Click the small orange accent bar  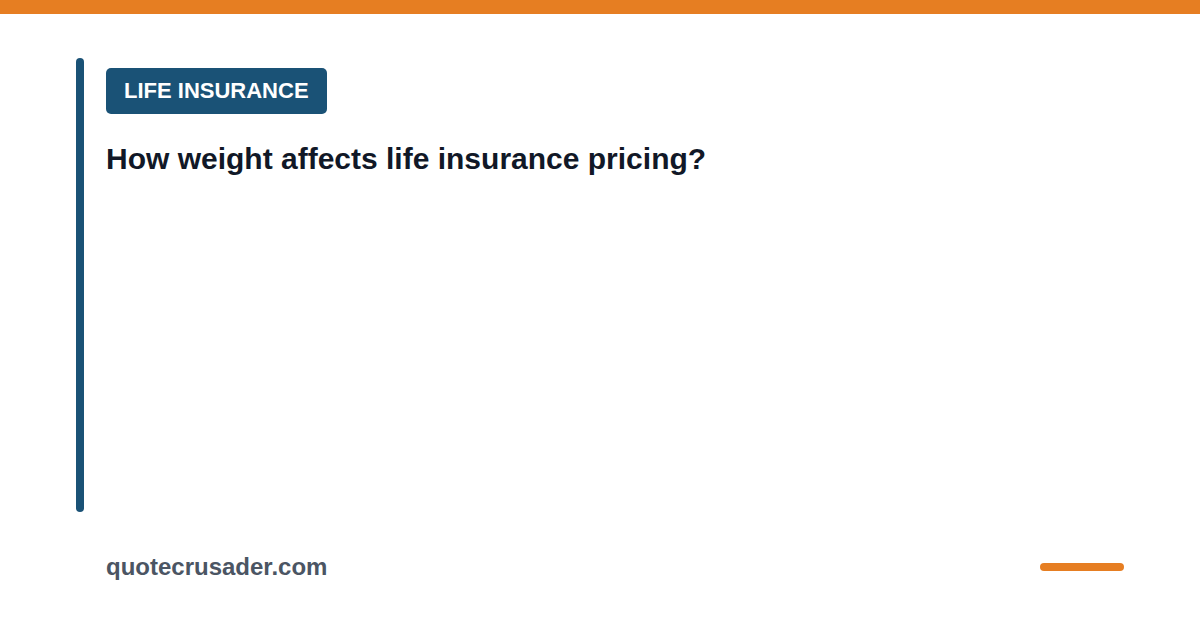pos(1082,567)
